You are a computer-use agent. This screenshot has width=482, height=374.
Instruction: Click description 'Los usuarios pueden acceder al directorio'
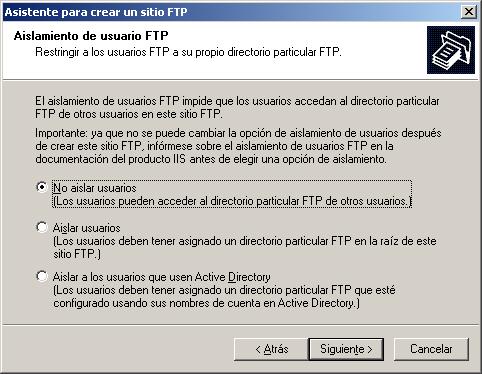[232, 201]
